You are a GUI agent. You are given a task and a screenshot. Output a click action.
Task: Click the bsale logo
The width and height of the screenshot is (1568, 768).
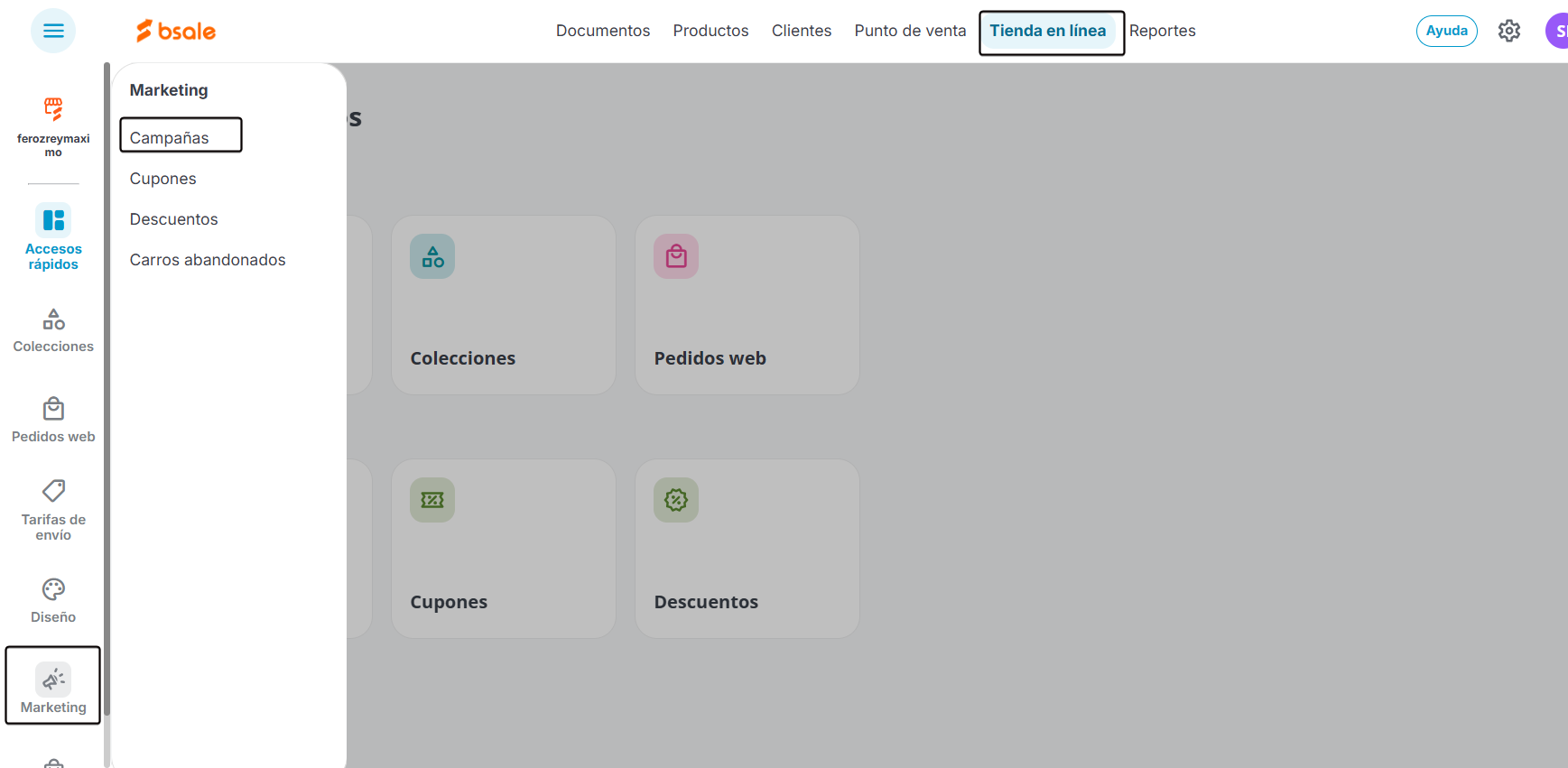point(176,31)
